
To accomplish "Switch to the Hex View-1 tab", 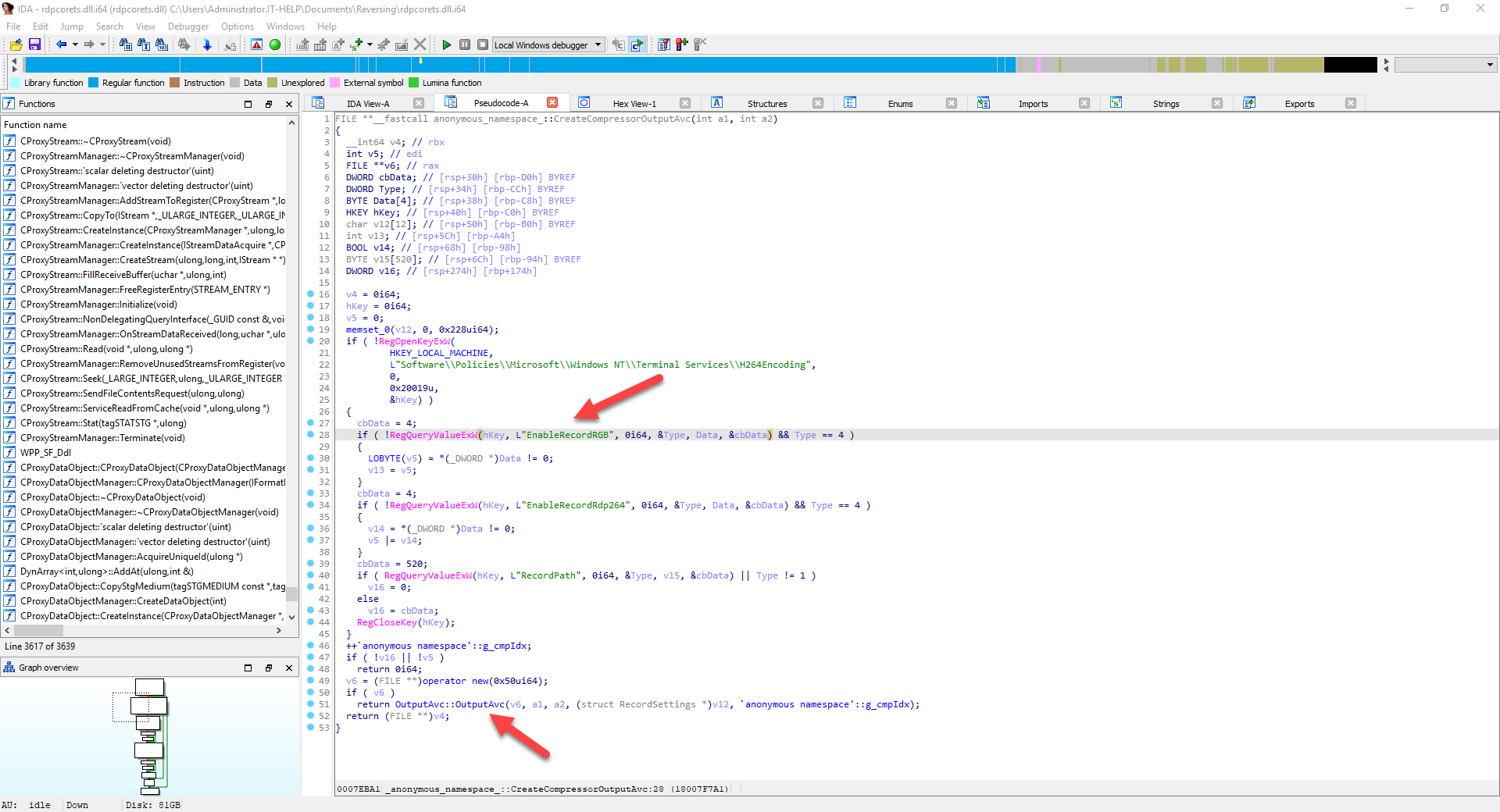I will point(636,102).
